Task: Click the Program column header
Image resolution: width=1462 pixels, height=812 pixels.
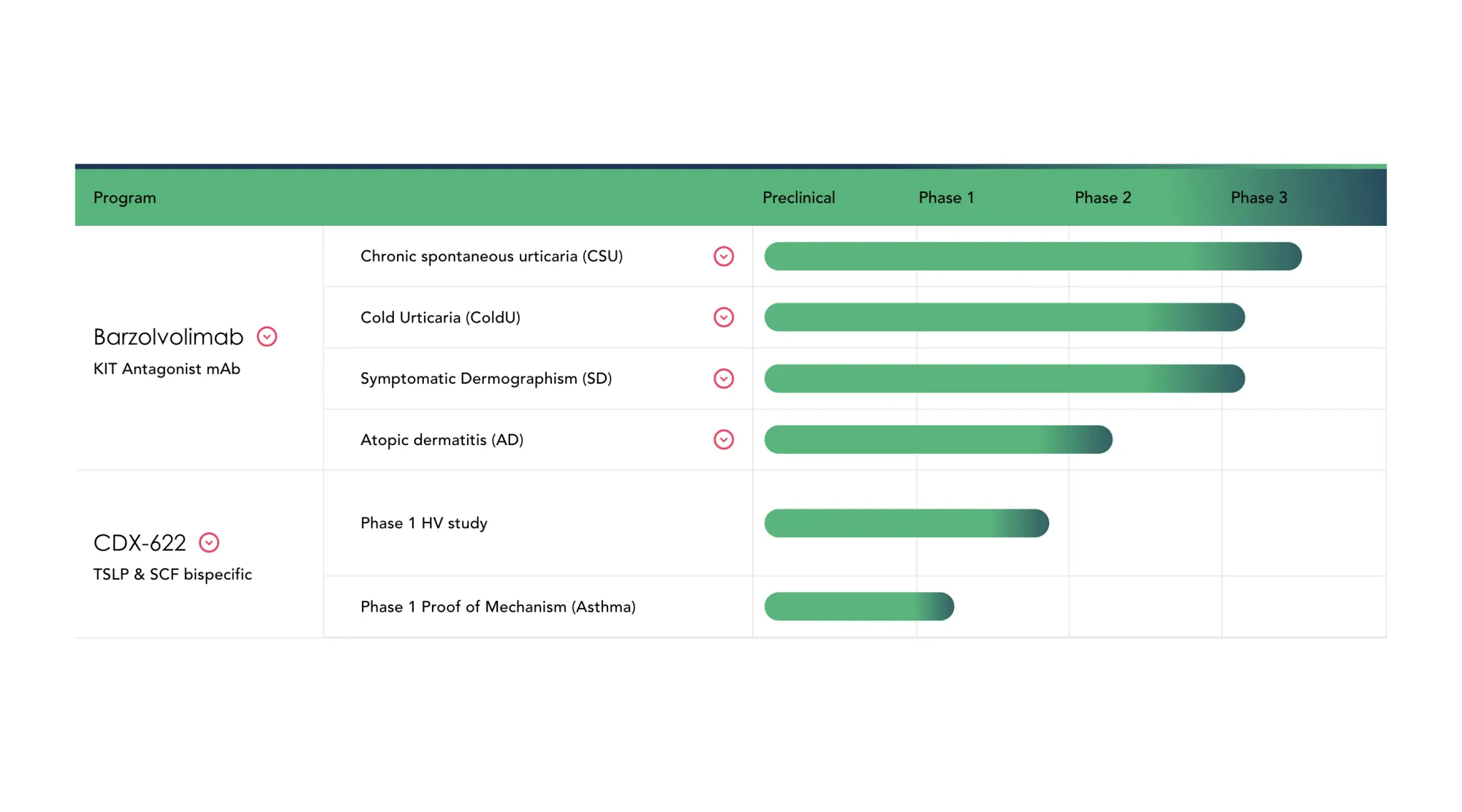Action: pos(125,198)
